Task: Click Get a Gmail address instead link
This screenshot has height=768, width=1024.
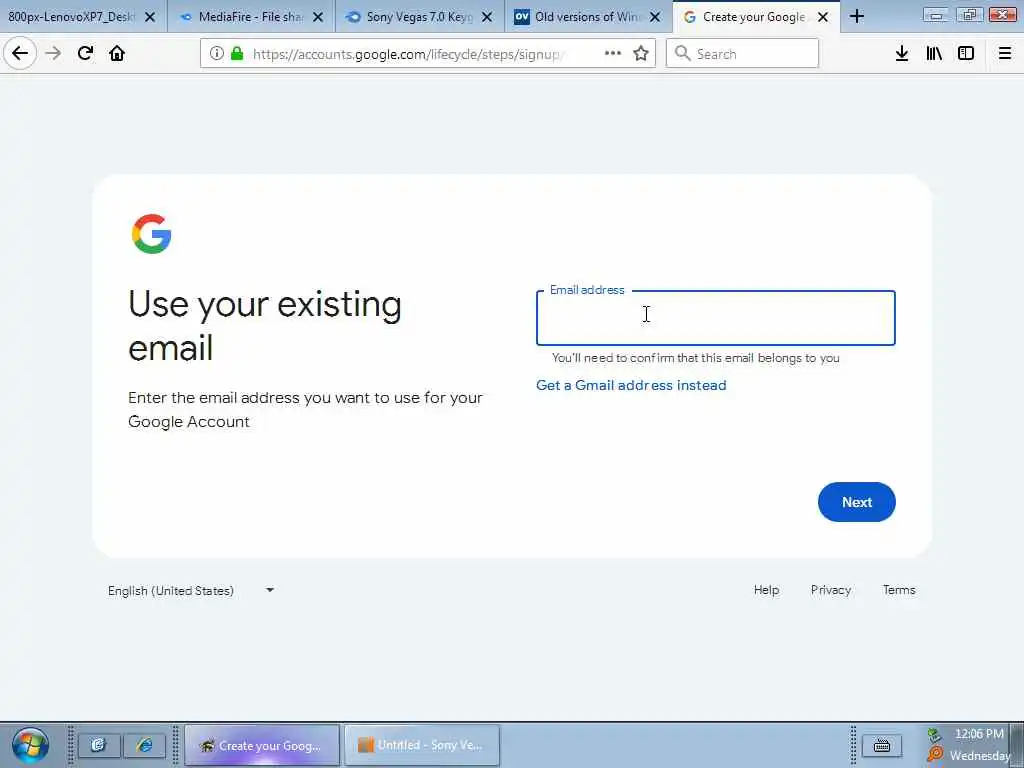Action: 631,385
